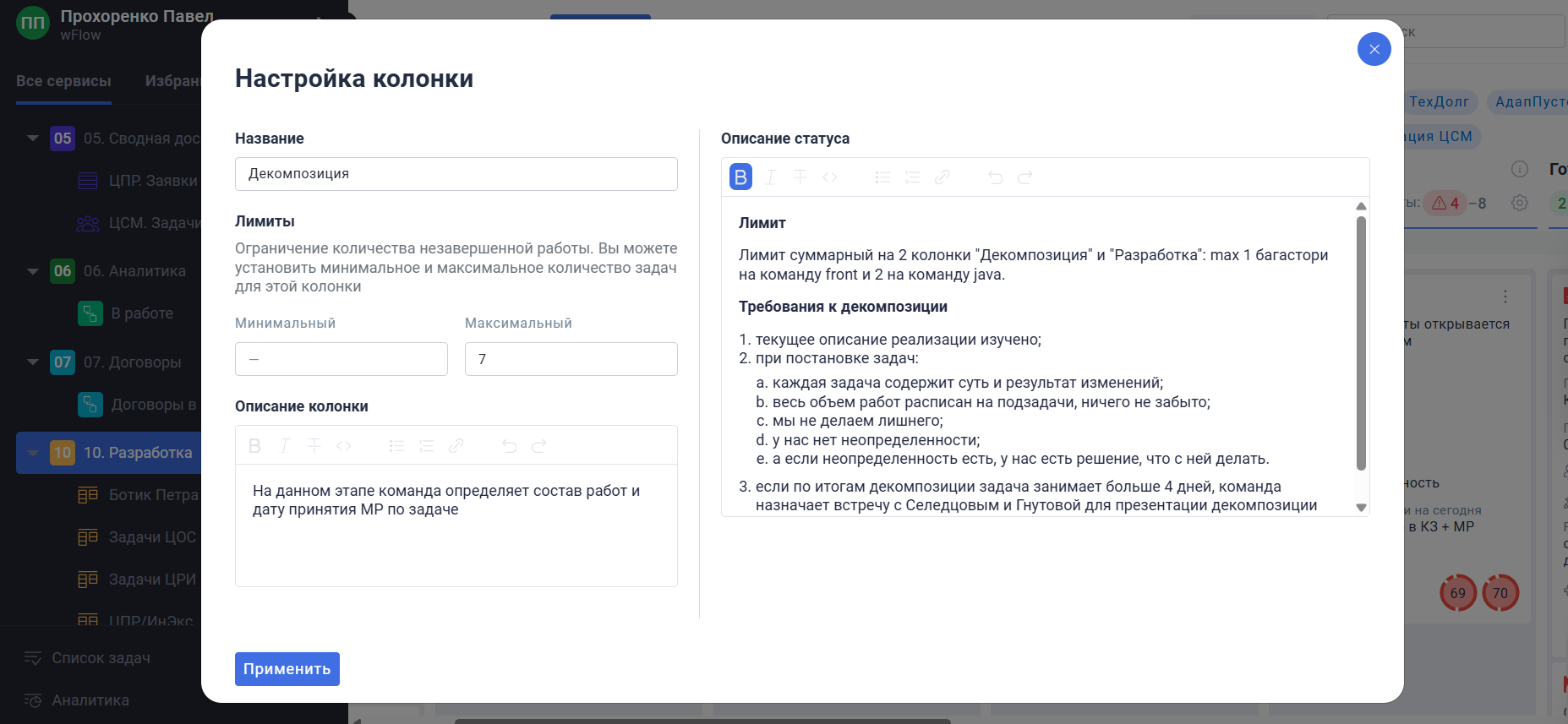
Task: Select Задачи ЦРИ board in sidebar
Action: (x=152, y=580)
